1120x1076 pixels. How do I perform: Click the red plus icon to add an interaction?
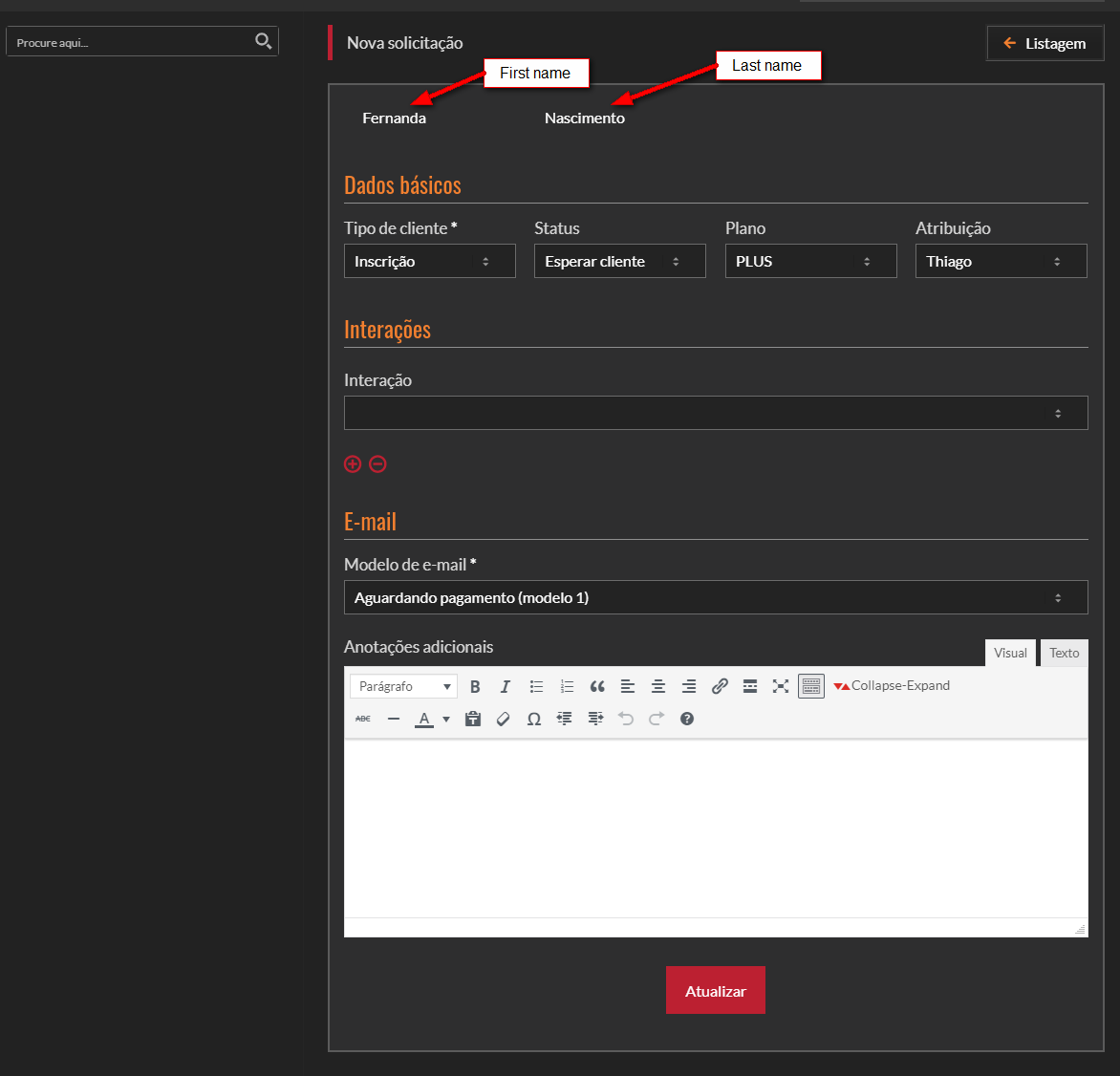click(x=353, y=464)
